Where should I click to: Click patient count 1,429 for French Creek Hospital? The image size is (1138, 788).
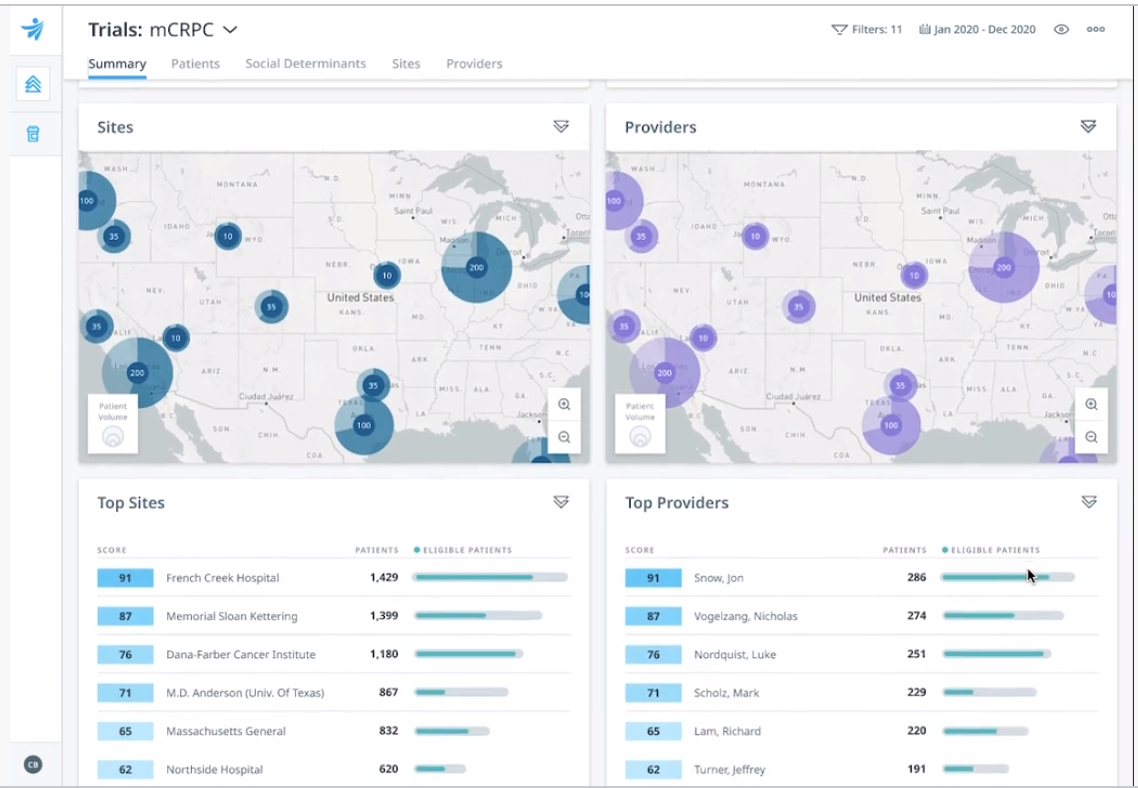pyautogui.click(x=384, y=578)
